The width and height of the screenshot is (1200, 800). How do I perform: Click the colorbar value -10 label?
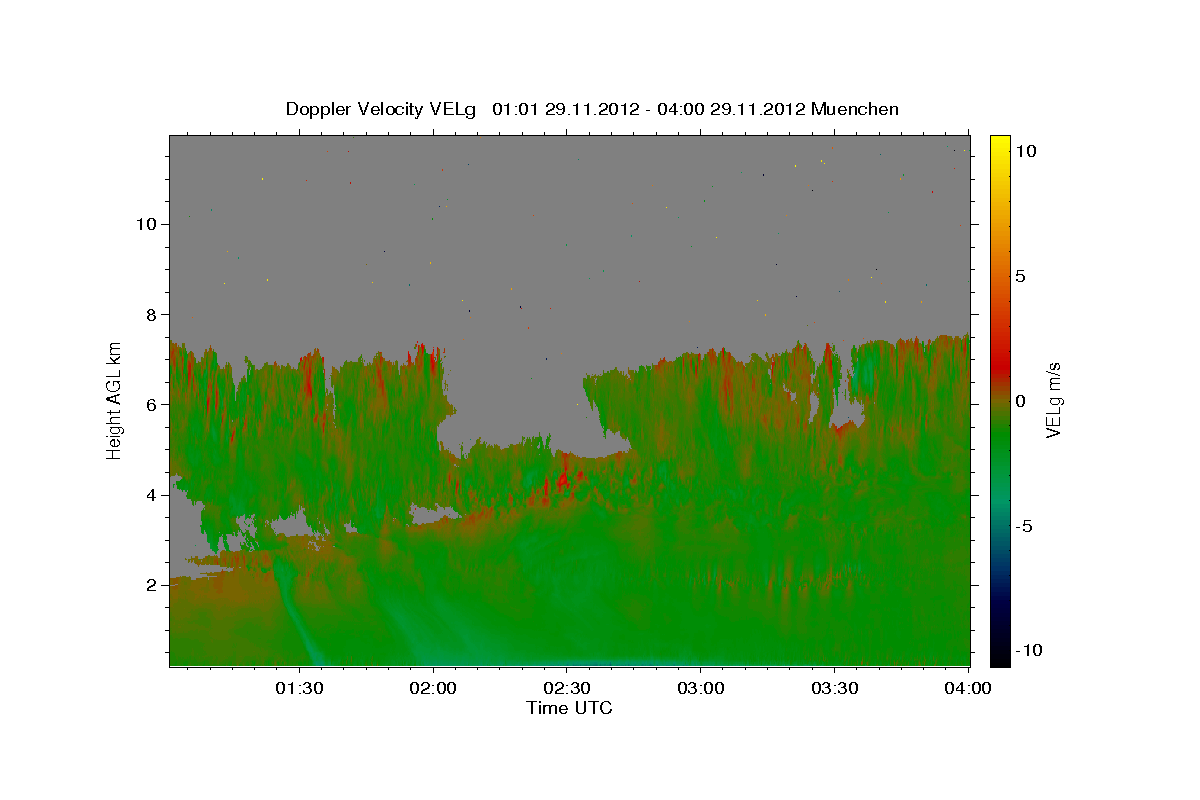click(1028, 651)
